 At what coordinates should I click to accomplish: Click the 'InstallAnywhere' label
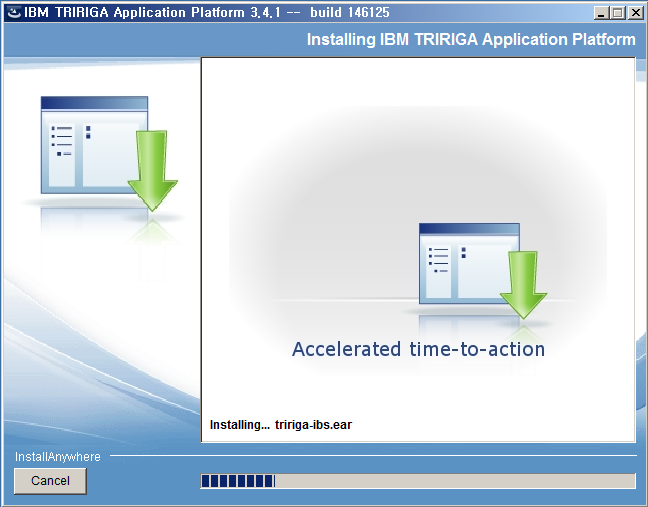[x=58, y=457]
